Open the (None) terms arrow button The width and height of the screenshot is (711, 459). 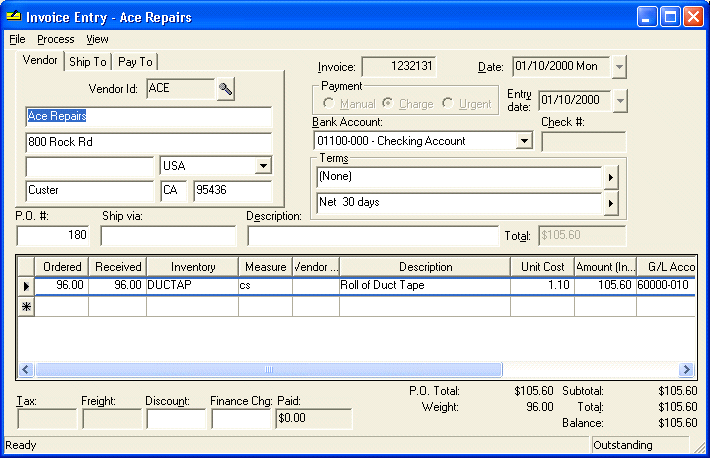tap(611, 177)
